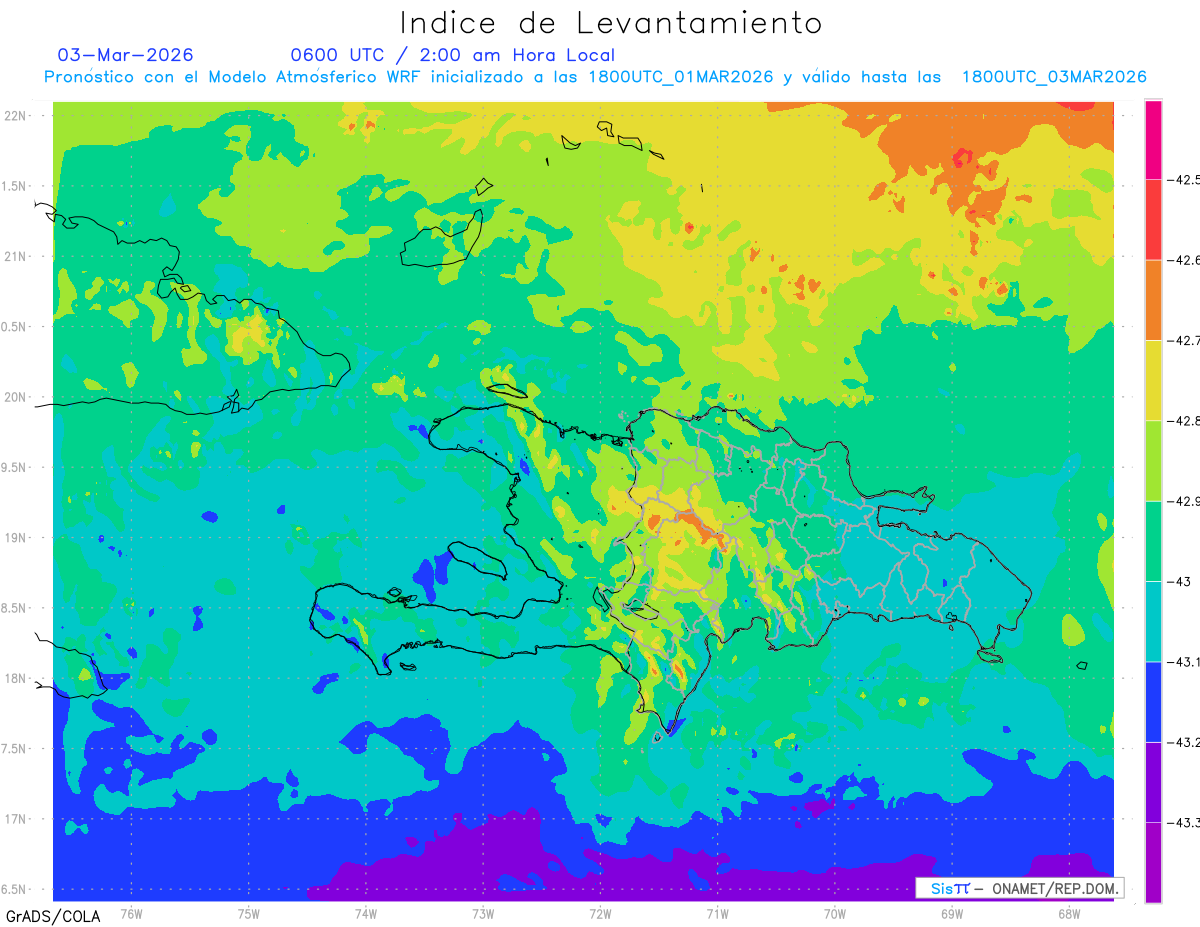The height and width of the screenshot is (927, 1200).
Task: Click the legend value "-43.2"
Action: point(1183,742)
